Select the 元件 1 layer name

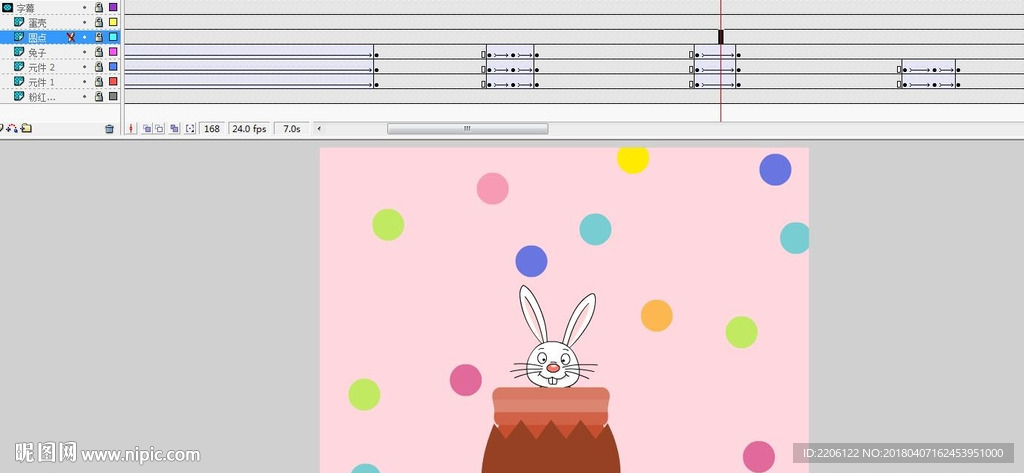(42, 82)
